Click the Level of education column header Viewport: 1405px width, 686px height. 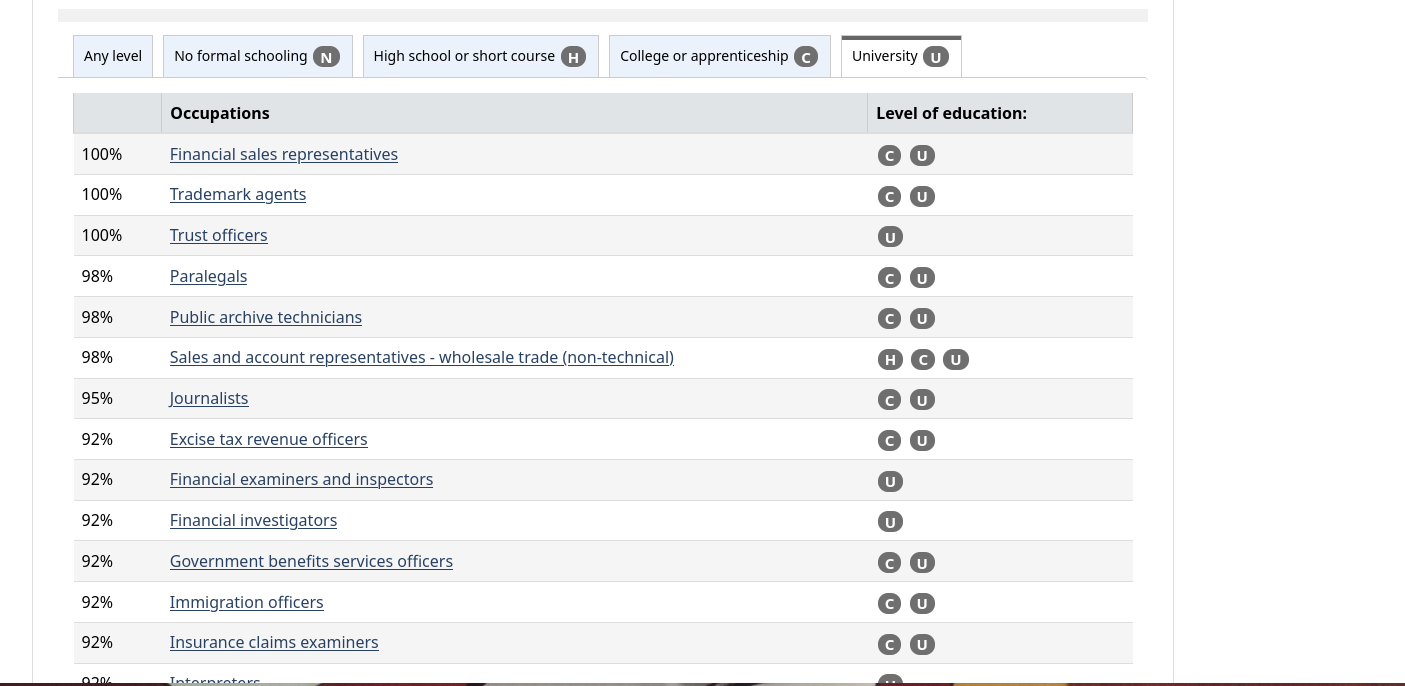pos(951,113)
